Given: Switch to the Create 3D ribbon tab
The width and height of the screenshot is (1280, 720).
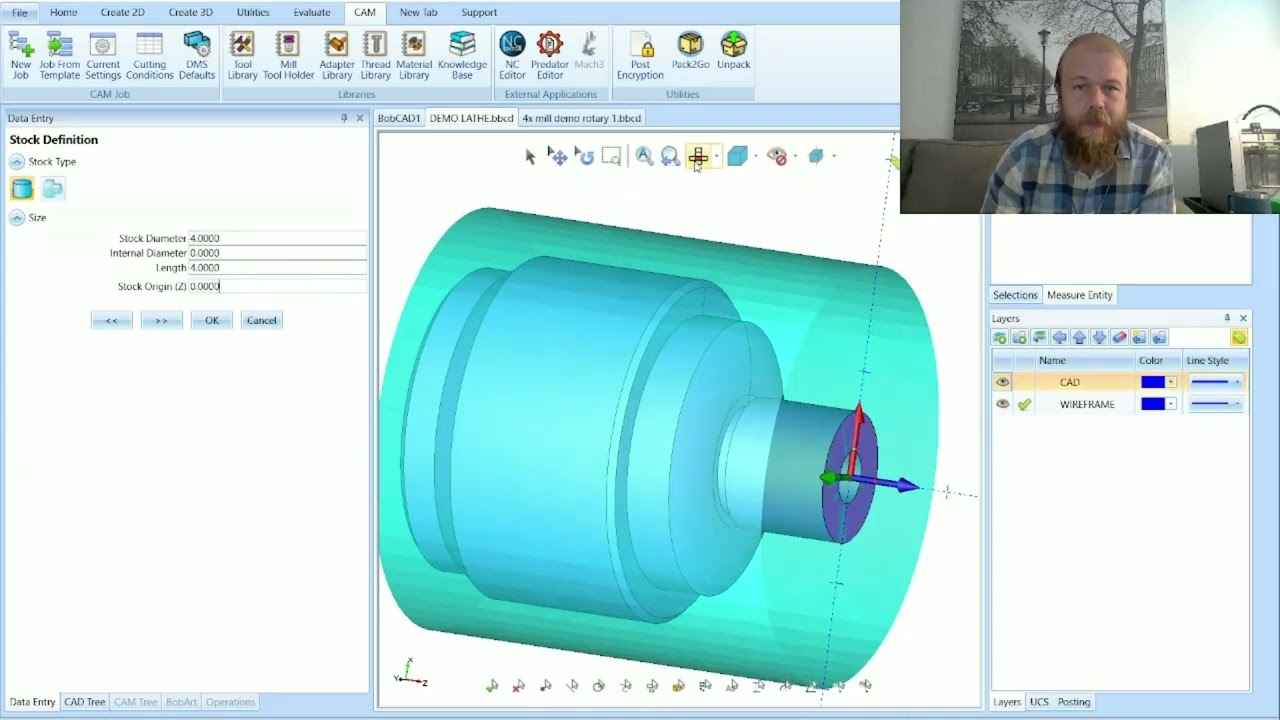Looking at the screenshot, I should (x=190, y=13).
